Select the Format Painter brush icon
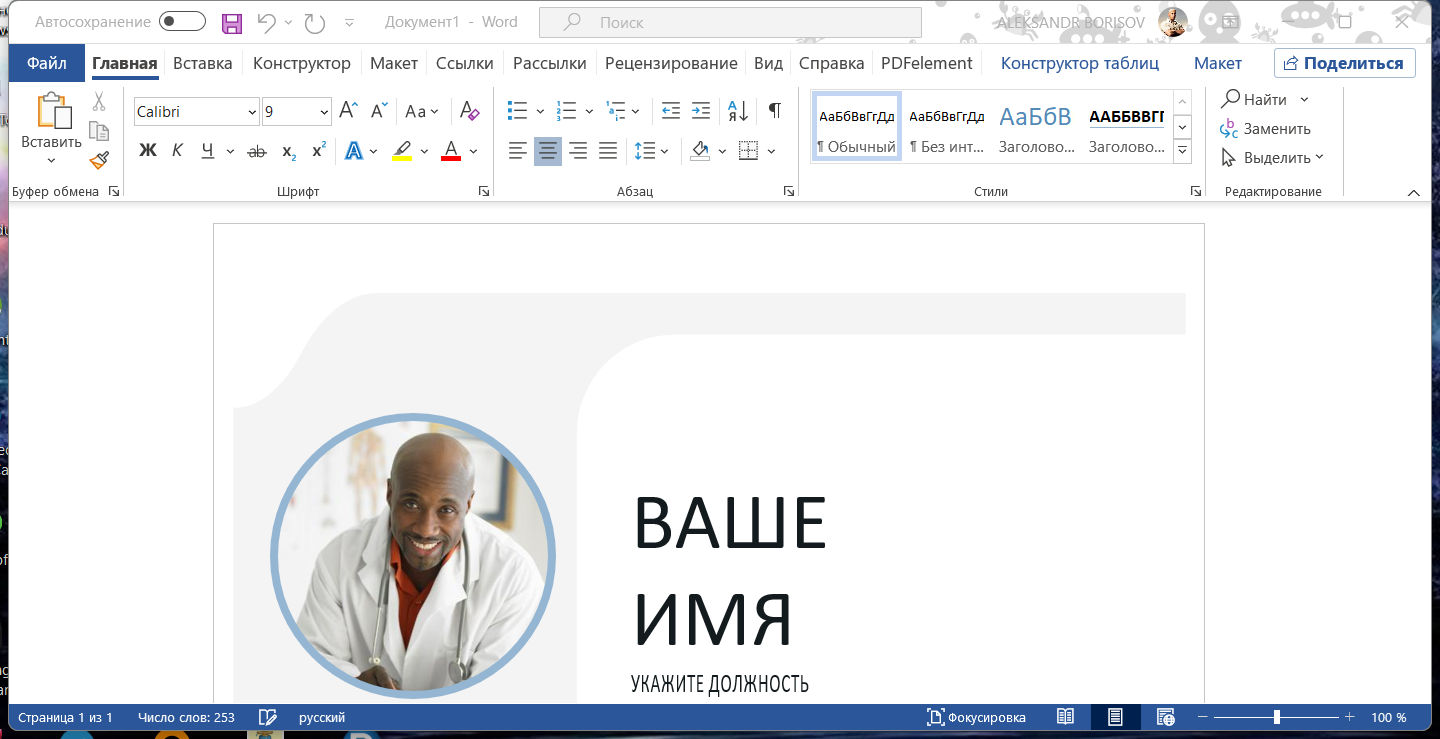The image size is (1440, 739). [x=99, y=160]
